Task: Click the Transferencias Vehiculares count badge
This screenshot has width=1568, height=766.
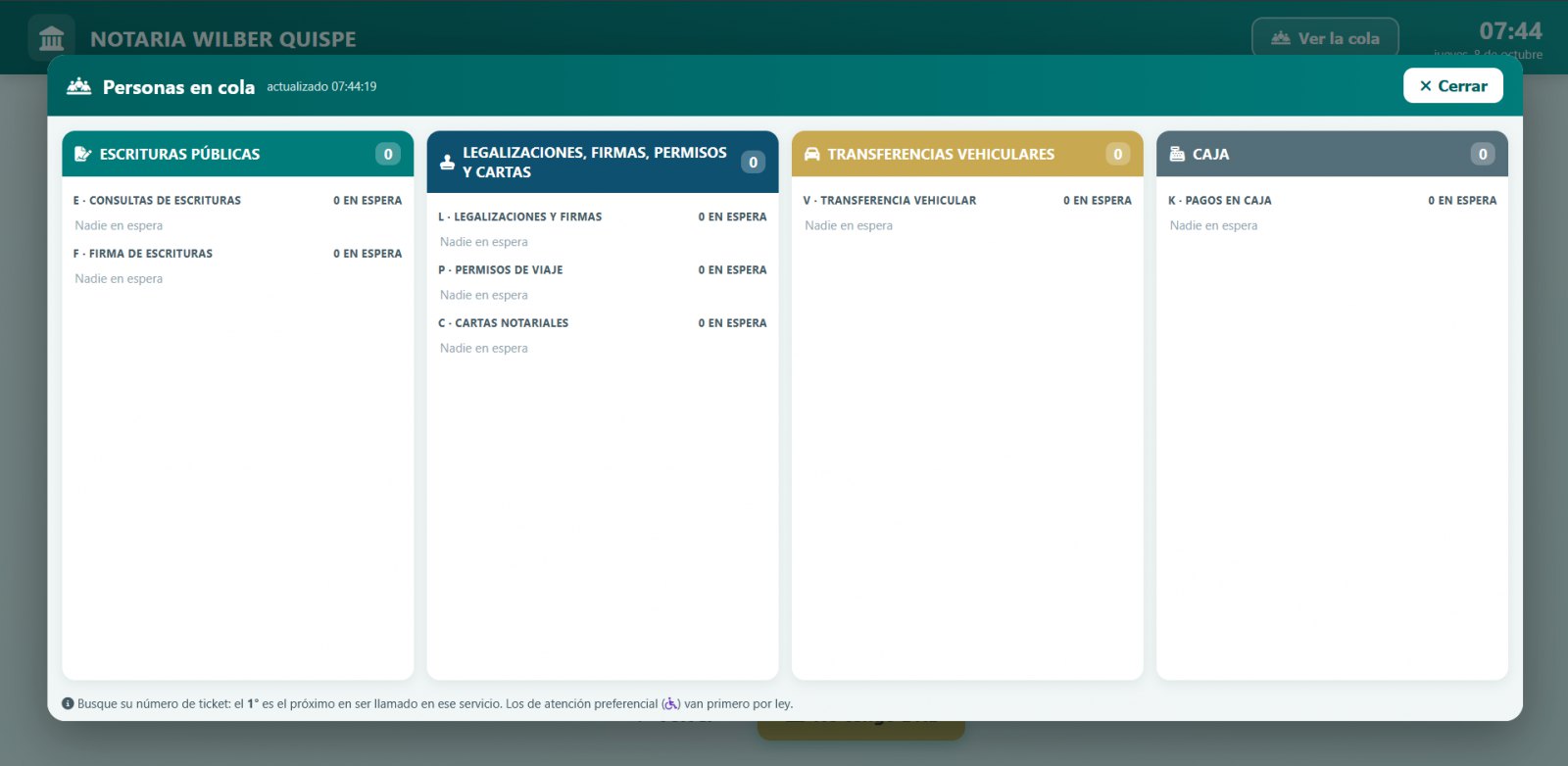Action: pos(1118,154)
